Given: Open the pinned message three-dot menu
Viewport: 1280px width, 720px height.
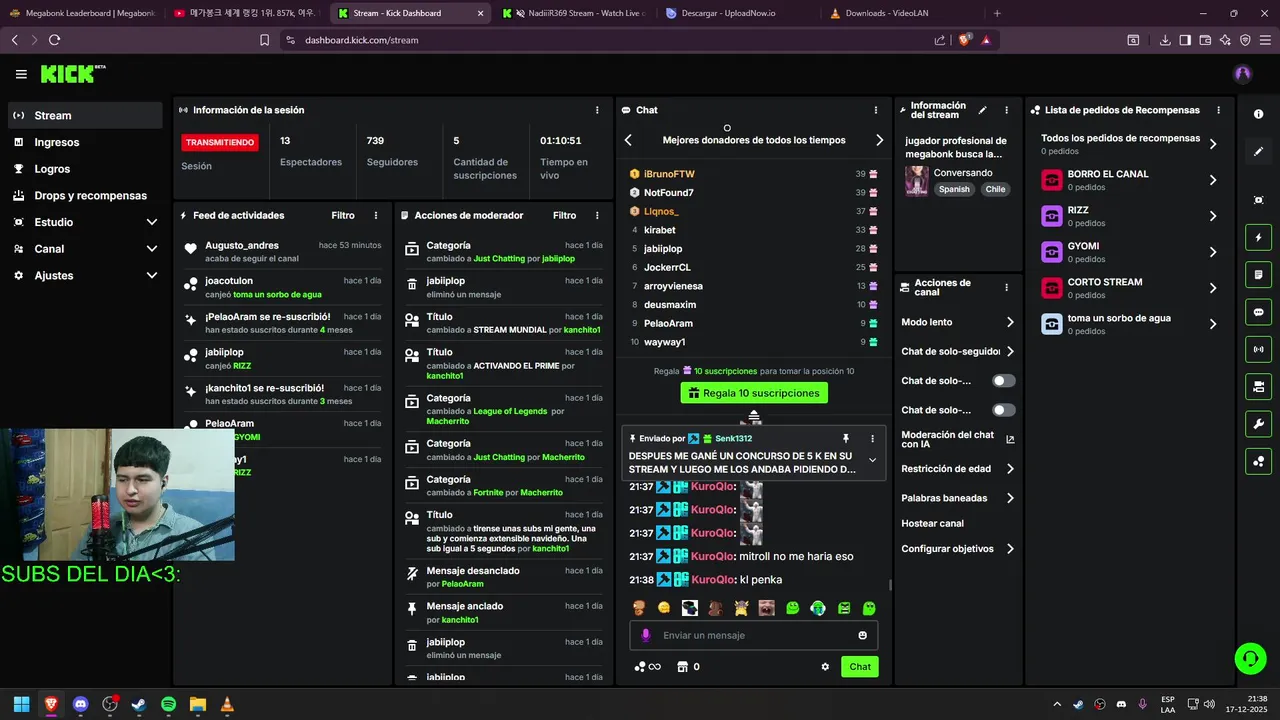Looking at the screenshot, I should [x=872, y=438].
